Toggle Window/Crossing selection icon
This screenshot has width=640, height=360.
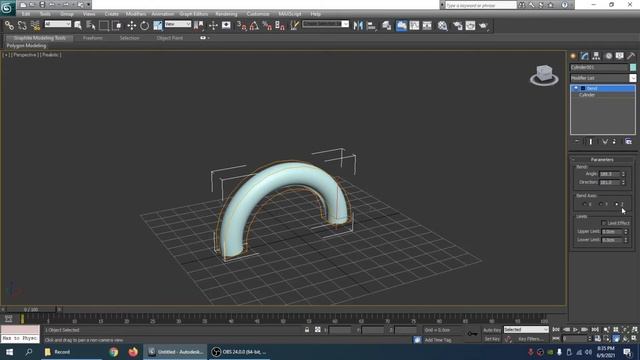(x=117, y=26)
